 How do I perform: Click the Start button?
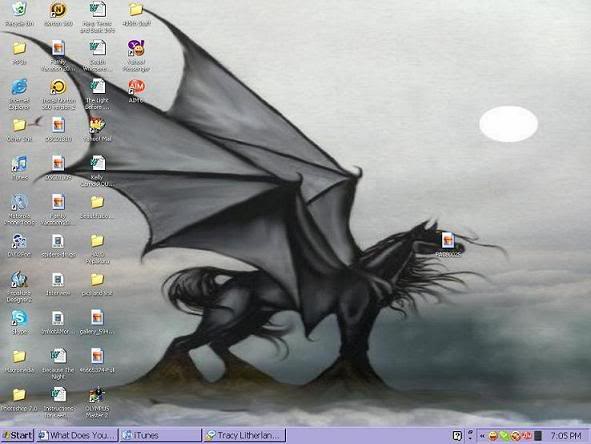coord(17,435)
